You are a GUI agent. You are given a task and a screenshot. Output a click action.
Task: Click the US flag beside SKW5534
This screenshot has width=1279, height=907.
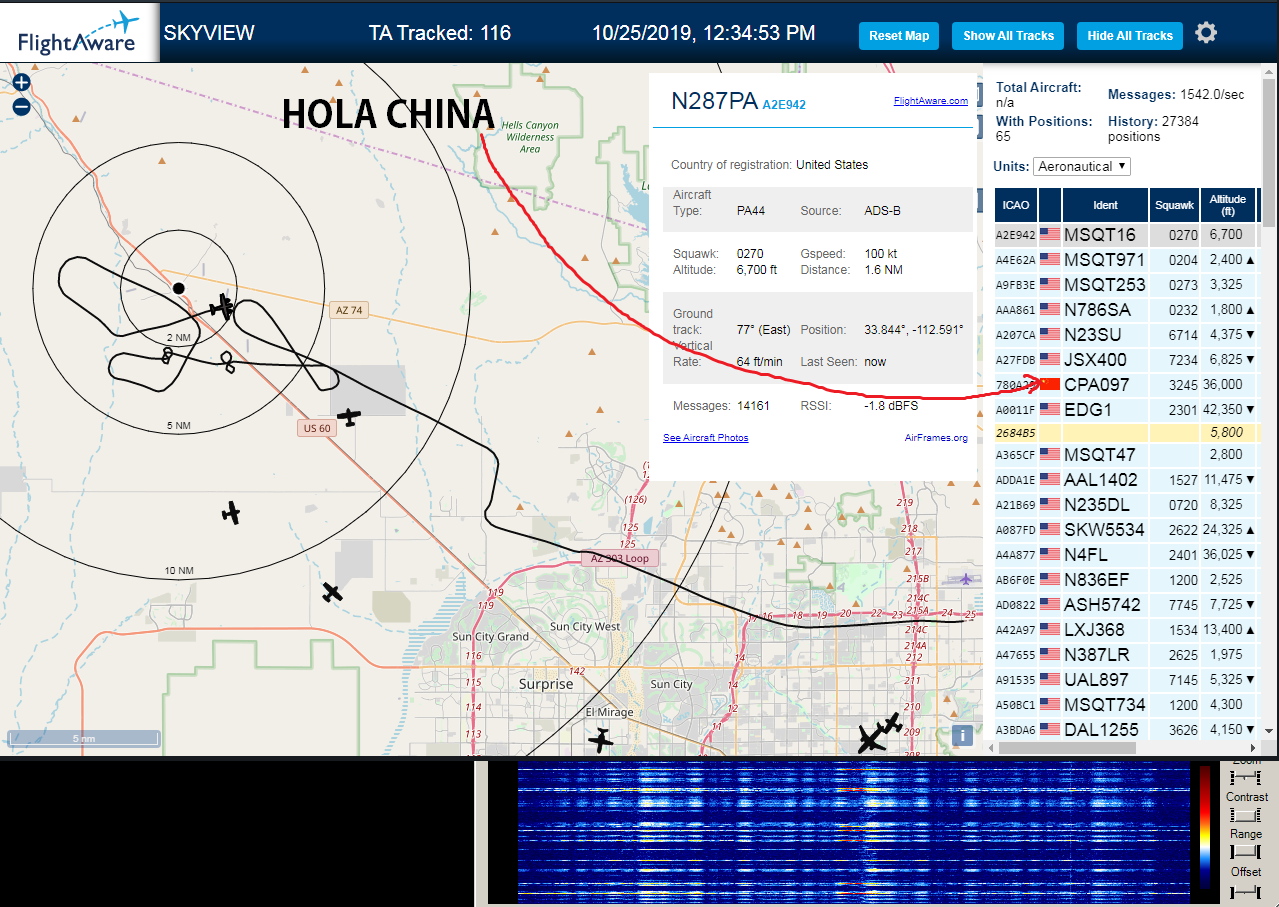1050,530
